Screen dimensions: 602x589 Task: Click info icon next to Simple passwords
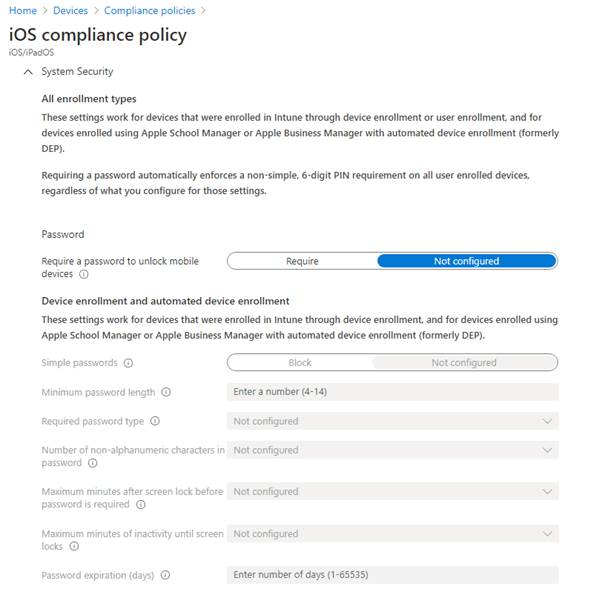point(129,363)
